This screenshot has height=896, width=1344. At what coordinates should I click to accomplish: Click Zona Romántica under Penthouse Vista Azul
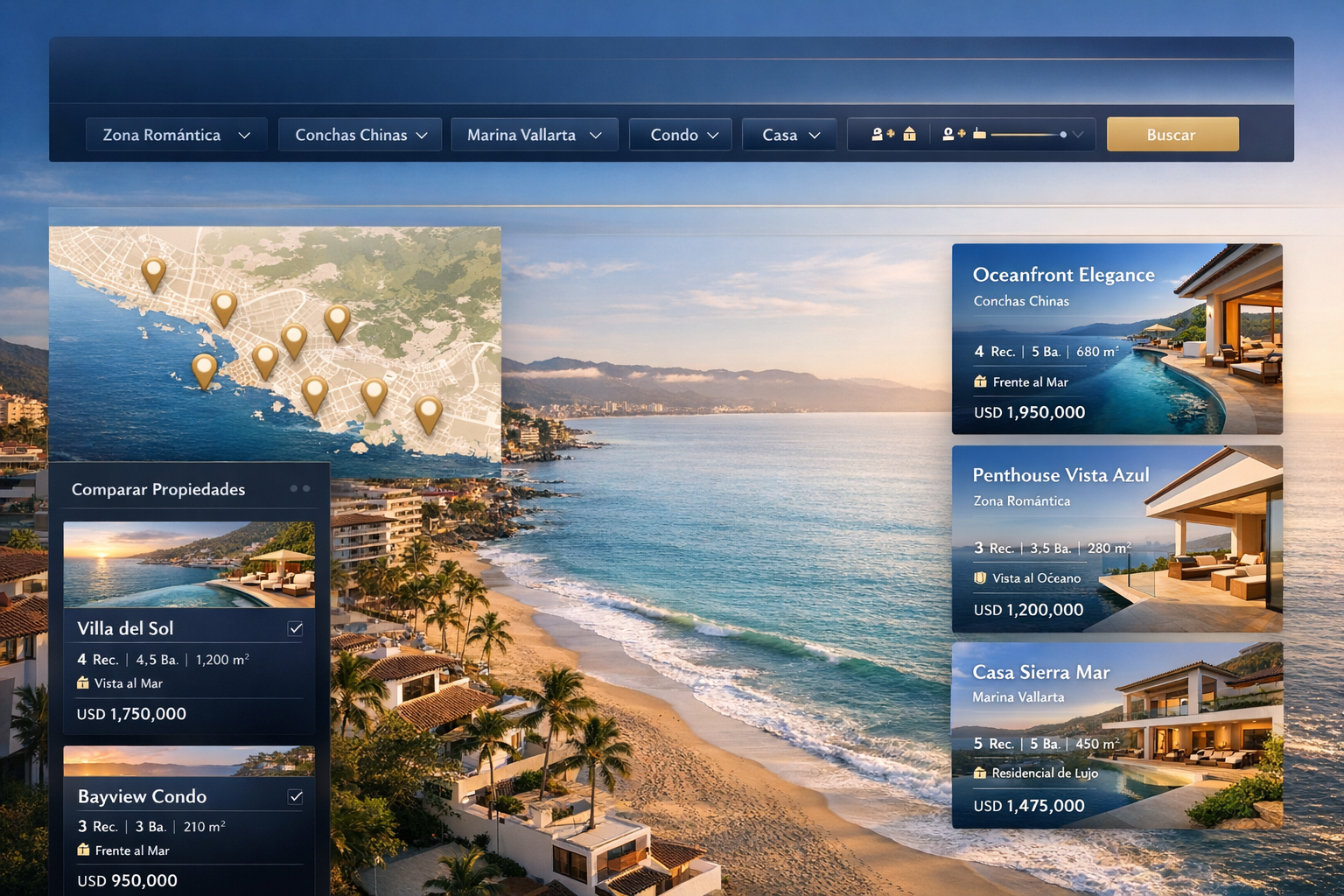1022,500
